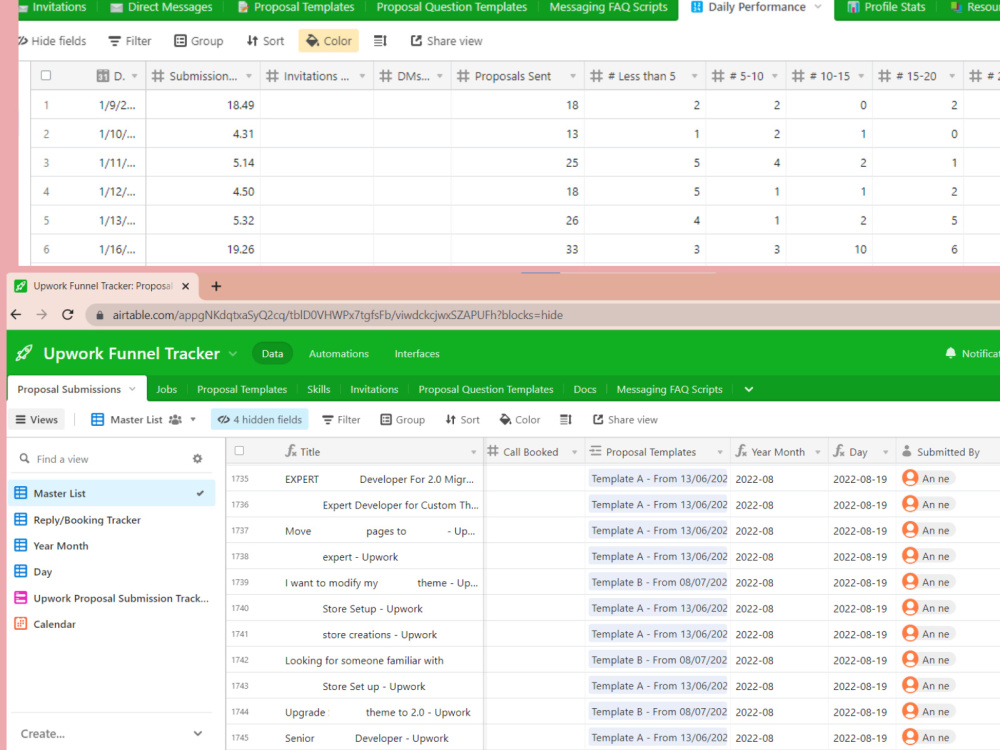Toggle select-all checkbox in upper table header
This screenshot has height=750, width=1000.
coord(46,75)
